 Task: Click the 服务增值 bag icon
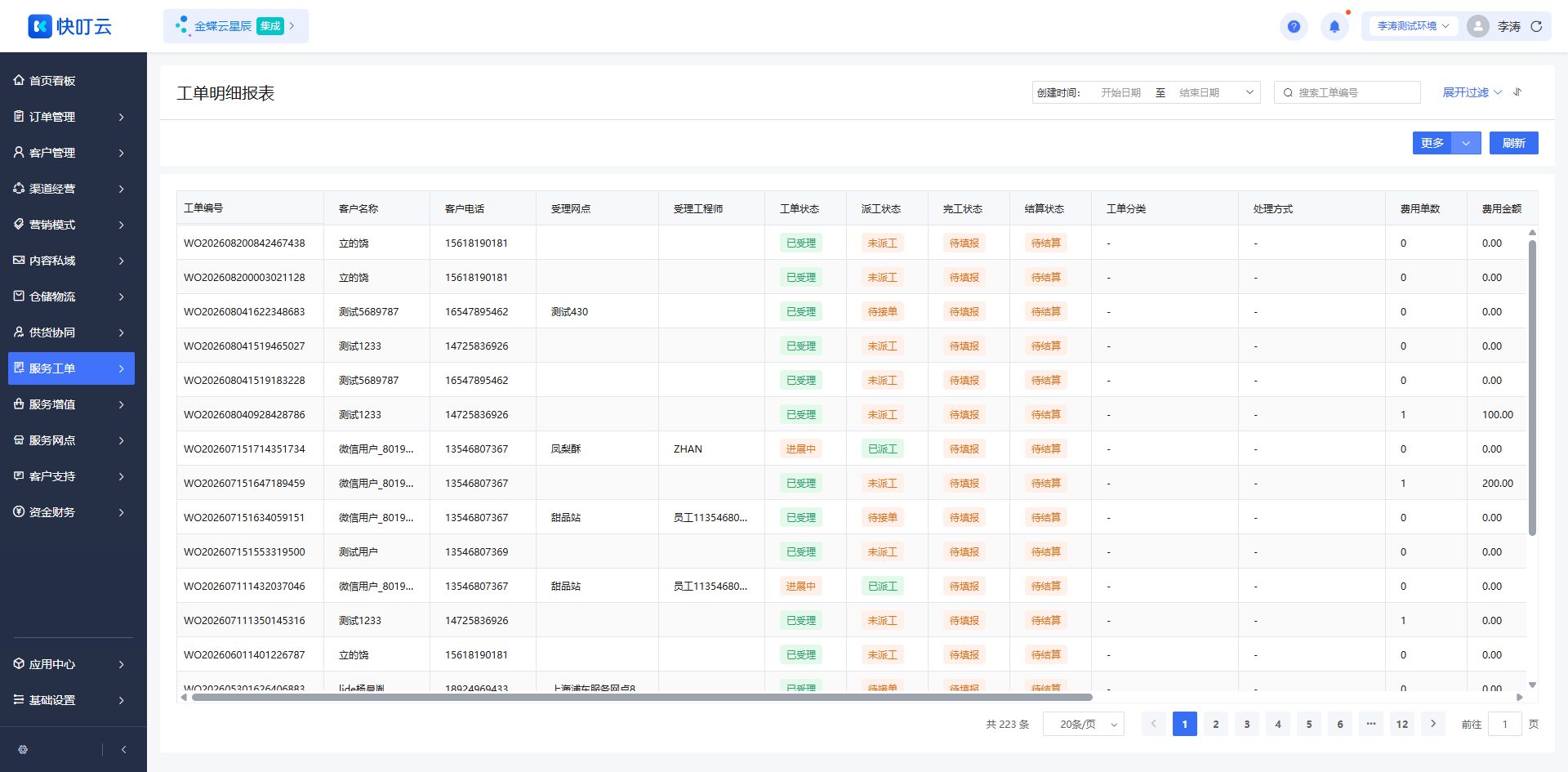click(x=19, y=404)
